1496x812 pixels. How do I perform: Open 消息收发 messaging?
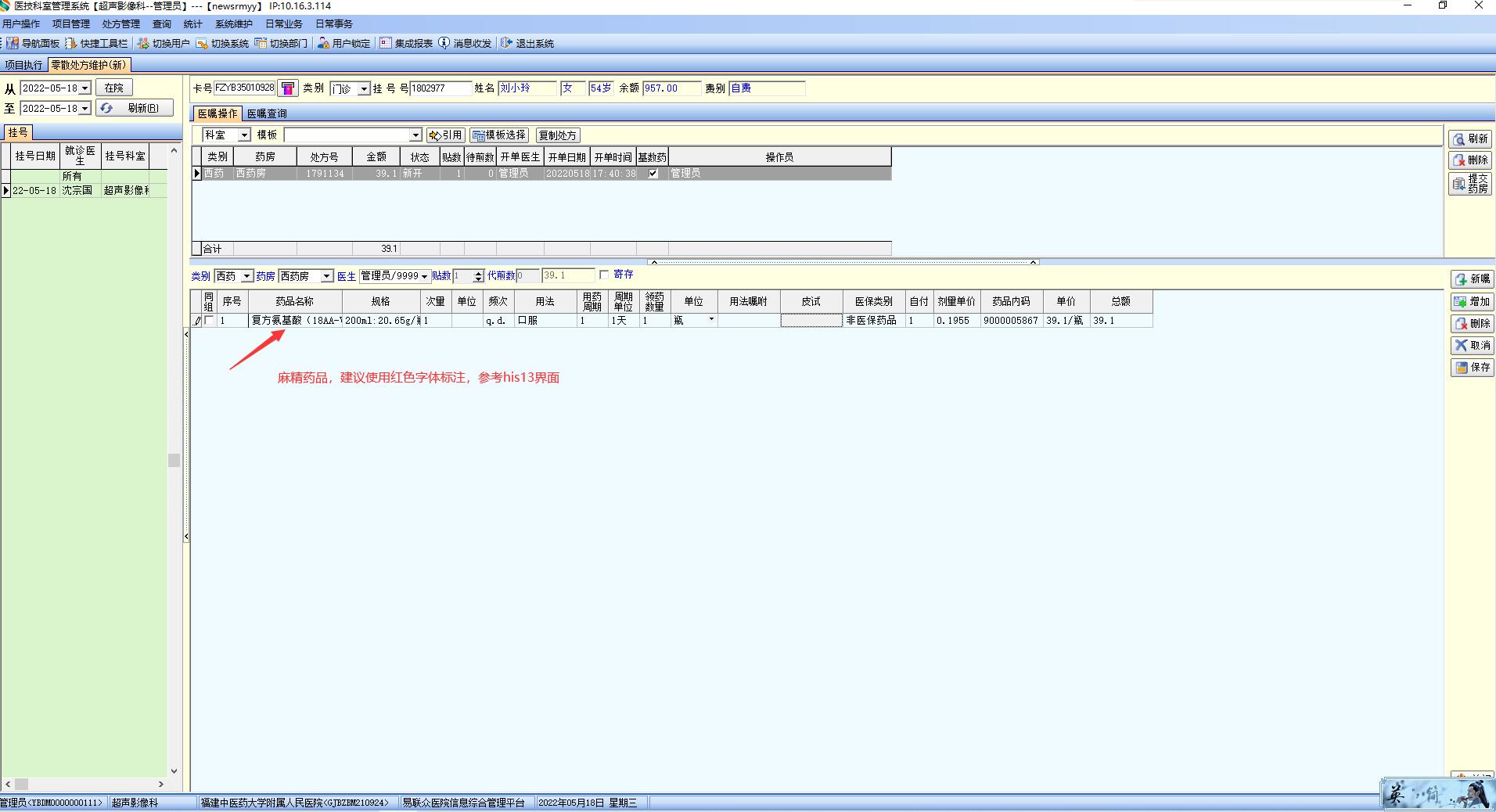click(x=465, y=43)
